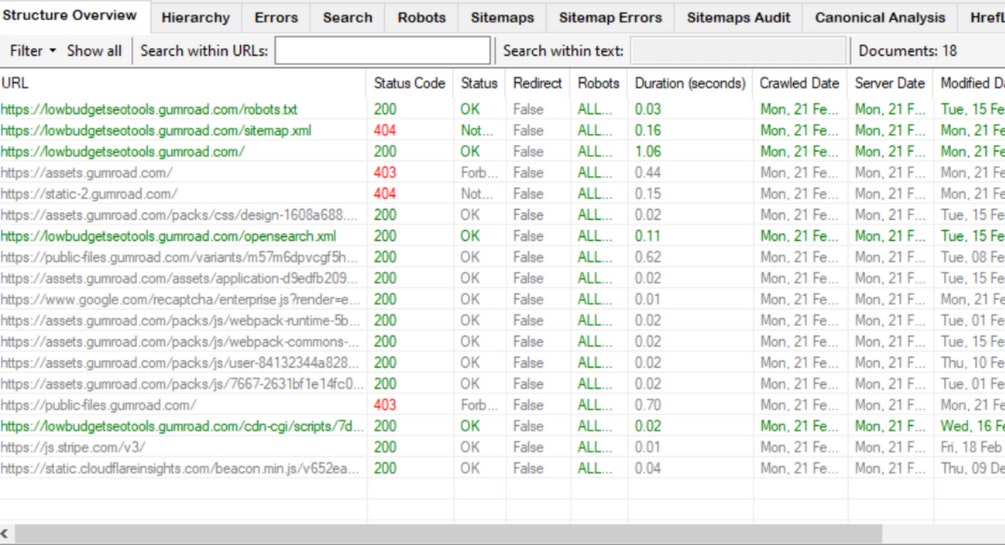Click the Not... status in sitemap.xml row
Viewport: 1005px width, 545px height.
477,131
